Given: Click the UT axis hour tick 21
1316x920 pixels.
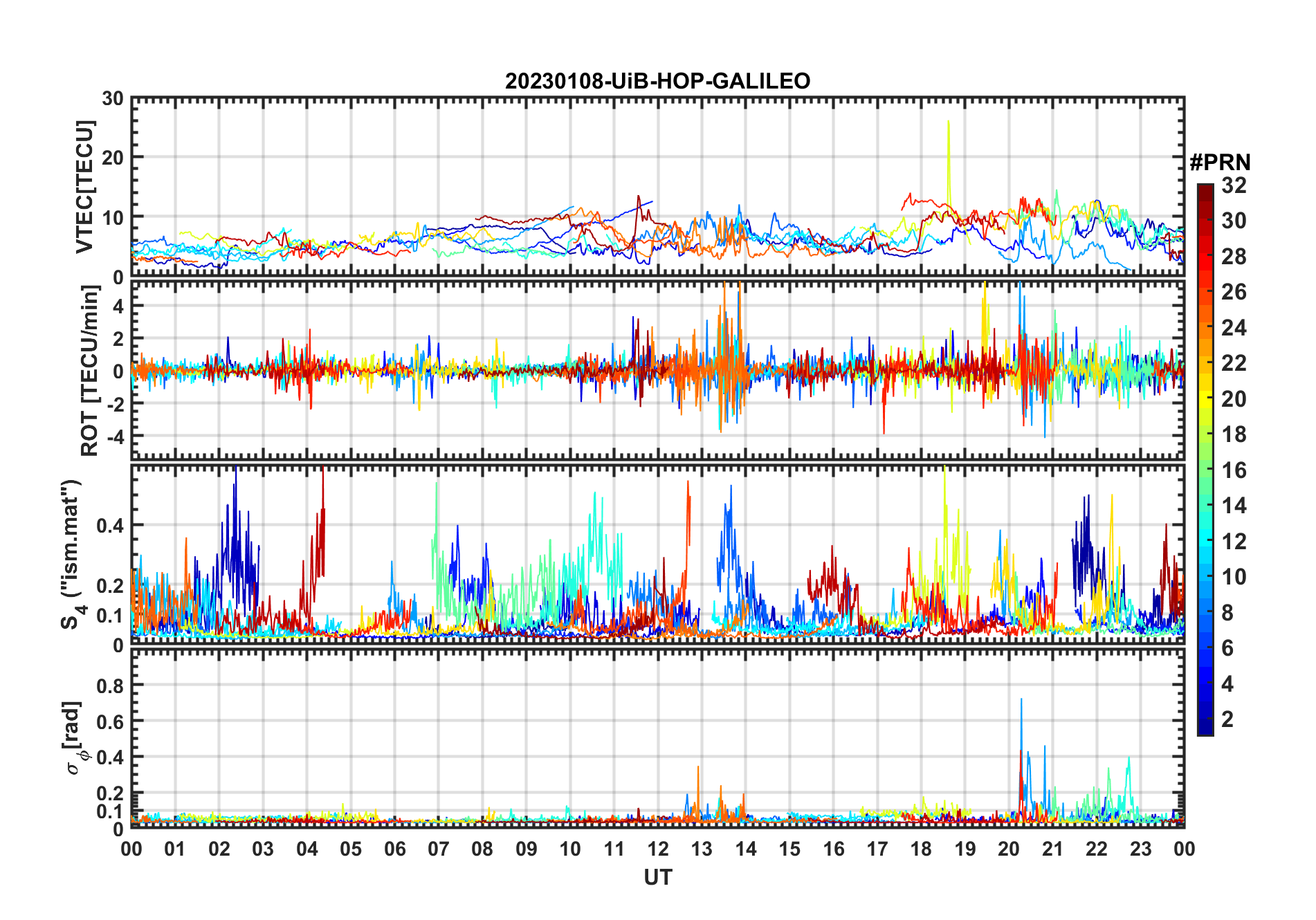Looking at the screenshot, I should [1053, 849].
